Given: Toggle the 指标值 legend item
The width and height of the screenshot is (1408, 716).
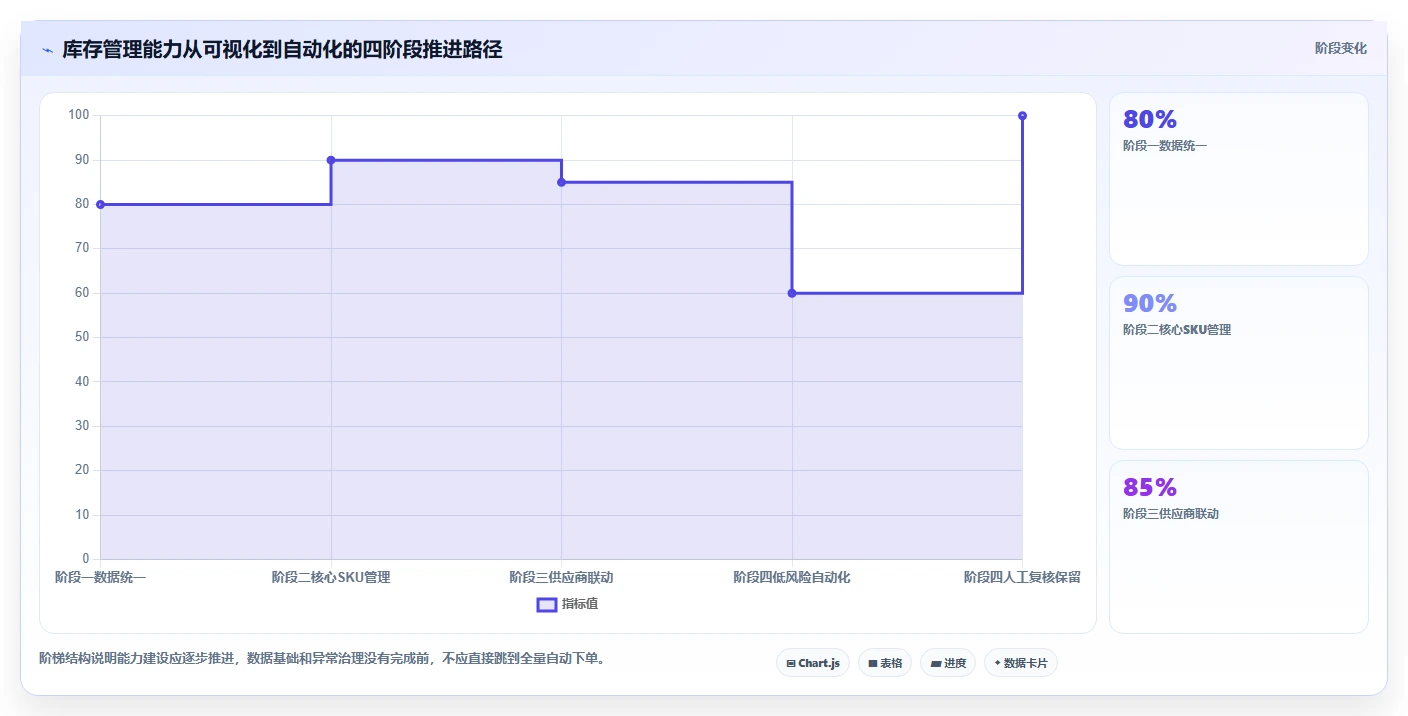Looking at the screenshot, I should coord(567,604).
